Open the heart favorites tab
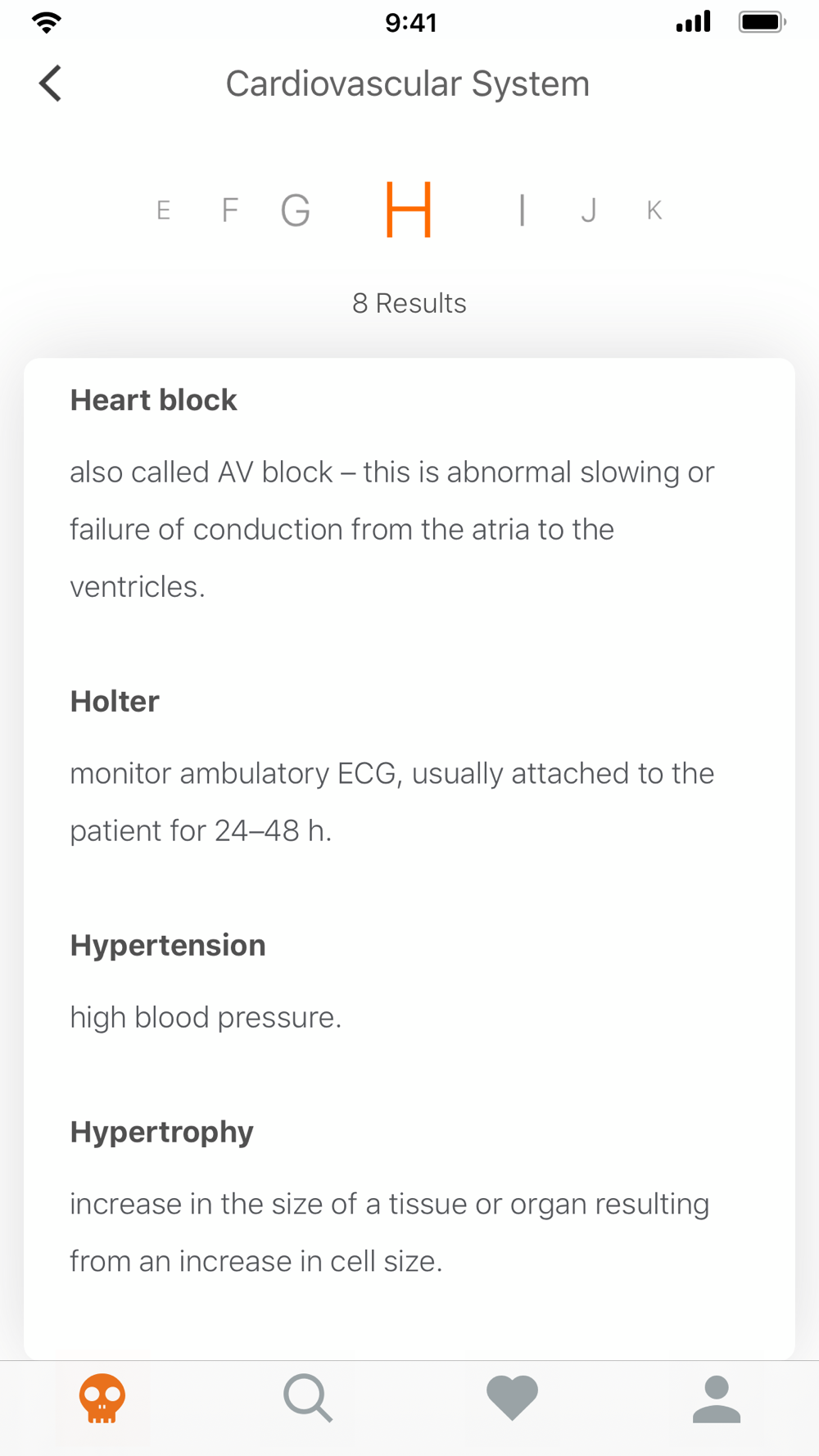The image size is (819, 1456). pyautogui.click(x=512, y=1397)
